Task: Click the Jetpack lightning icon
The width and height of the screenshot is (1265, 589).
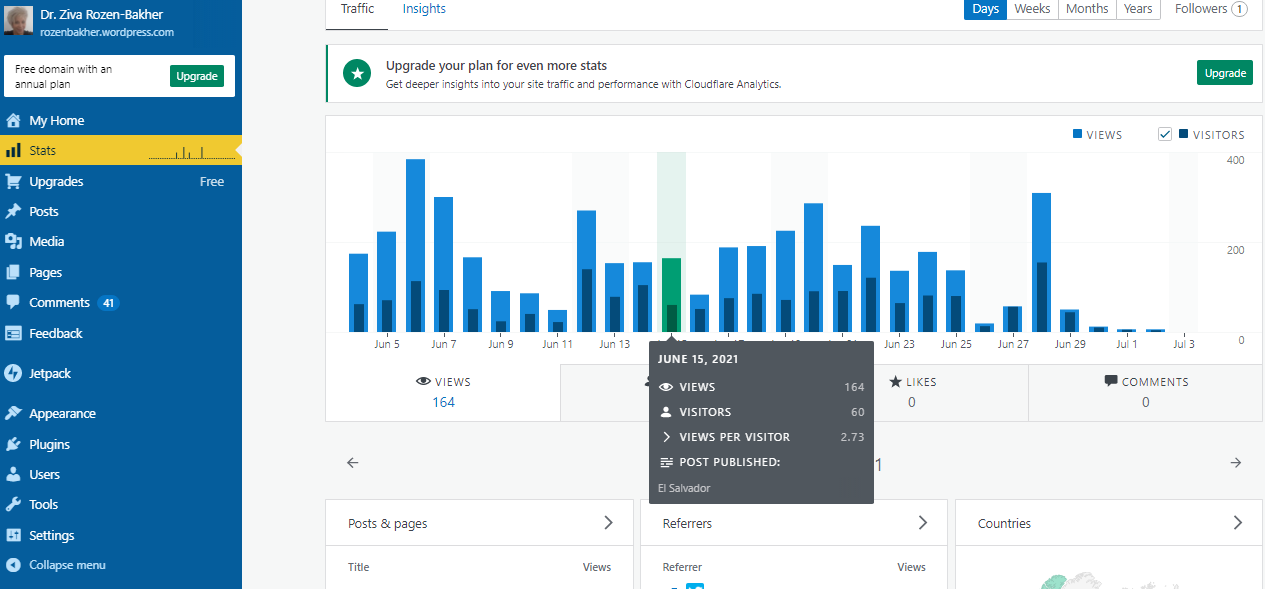Action: [x=13, y=373]
